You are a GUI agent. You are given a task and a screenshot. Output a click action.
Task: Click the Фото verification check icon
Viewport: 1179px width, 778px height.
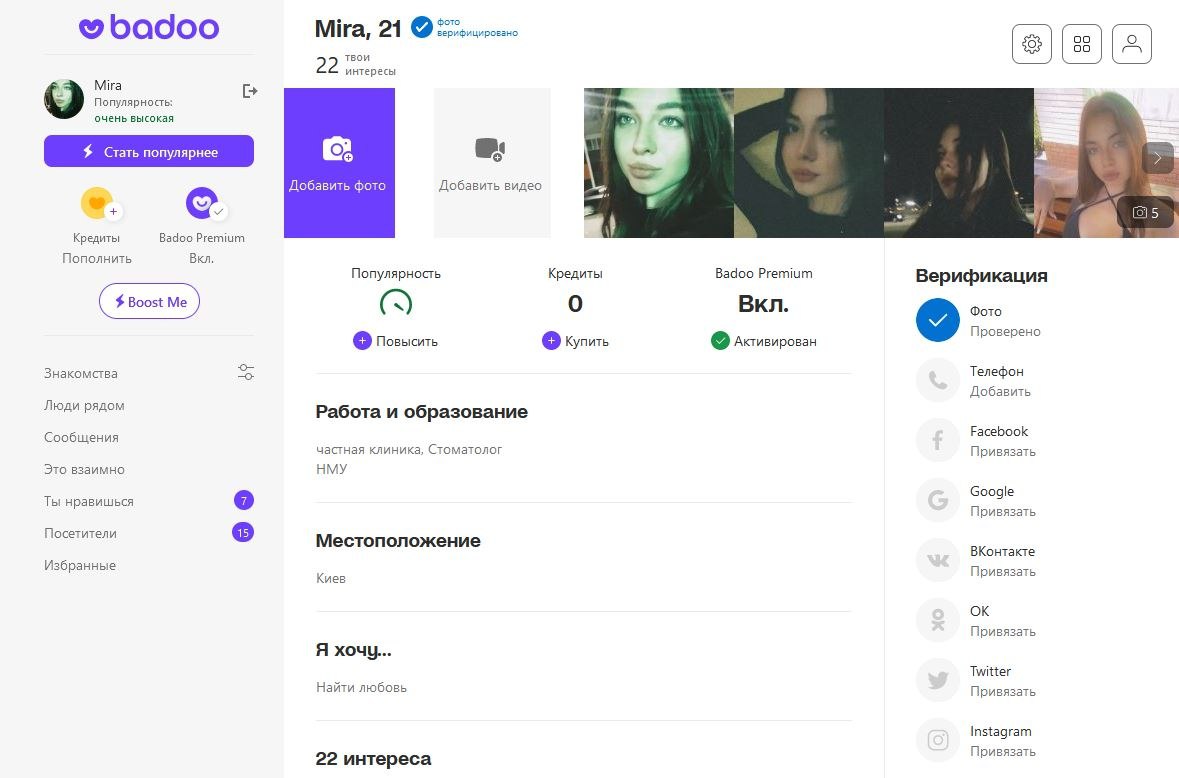pyautogui.click(x=938, y=320)
